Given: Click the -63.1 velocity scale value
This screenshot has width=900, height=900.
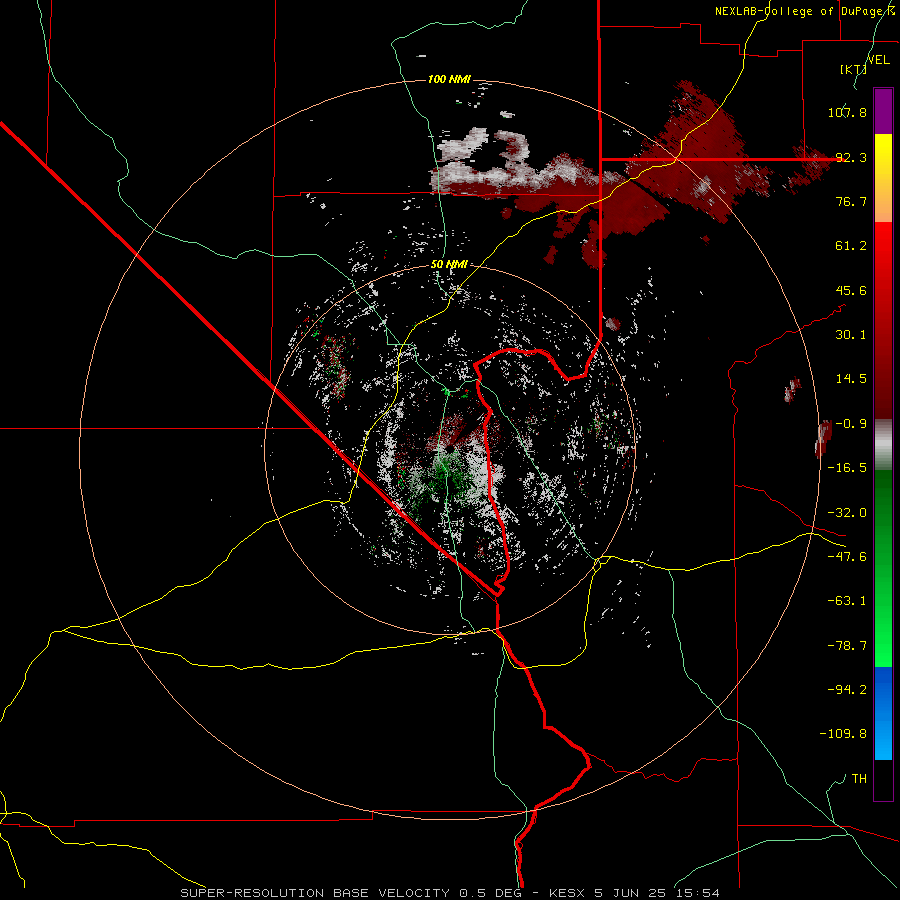Looking at the screenshot, I should pos(847,601).
